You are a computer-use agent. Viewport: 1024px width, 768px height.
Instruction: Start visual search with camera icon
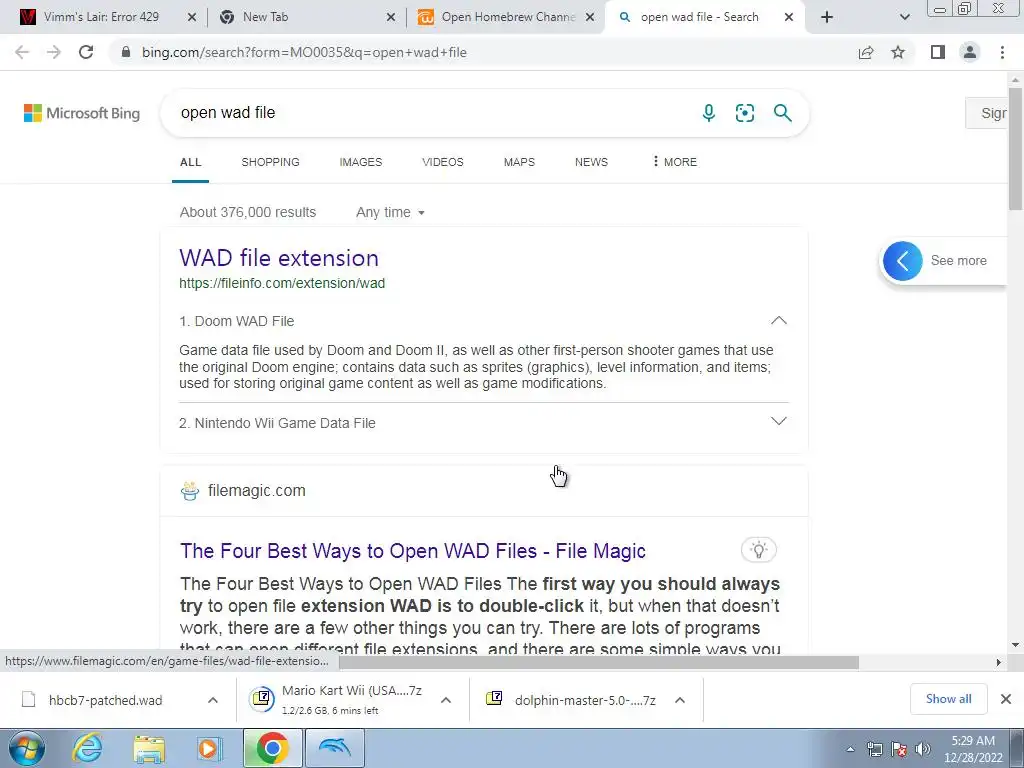coord(745,113)
